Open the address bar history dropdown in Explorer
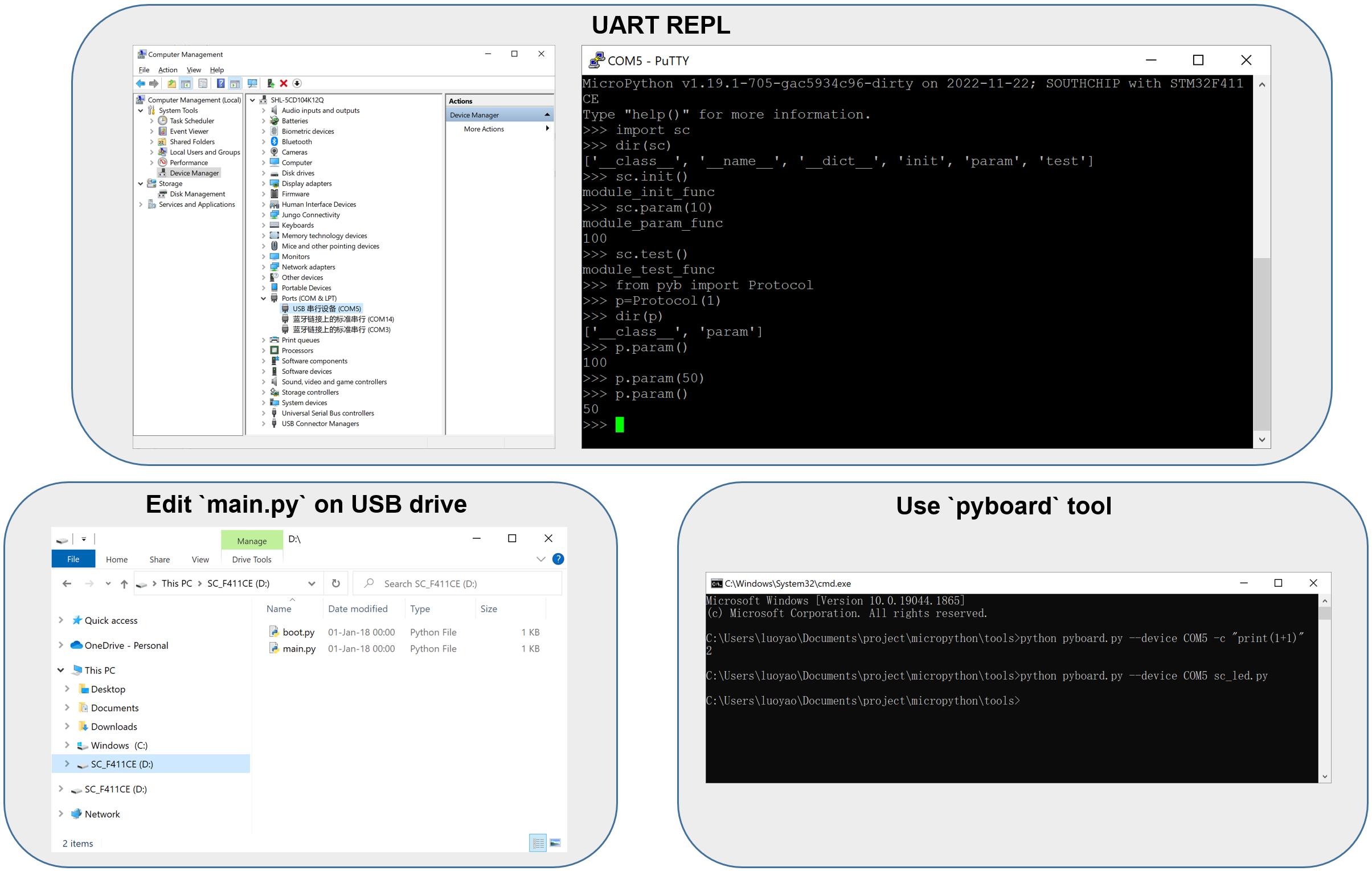 point(312,583)
